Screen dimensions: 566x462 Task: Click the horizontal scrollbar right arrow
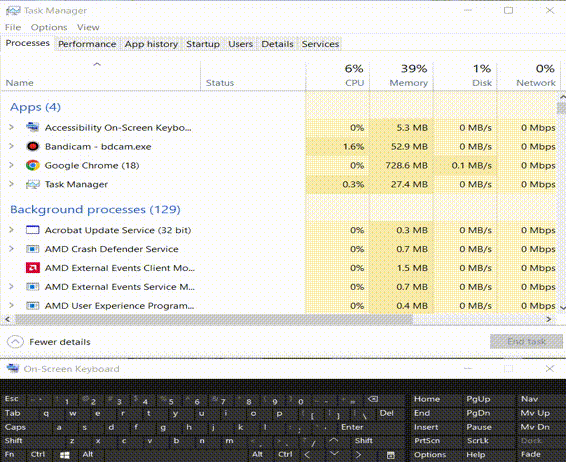[549, 319]
